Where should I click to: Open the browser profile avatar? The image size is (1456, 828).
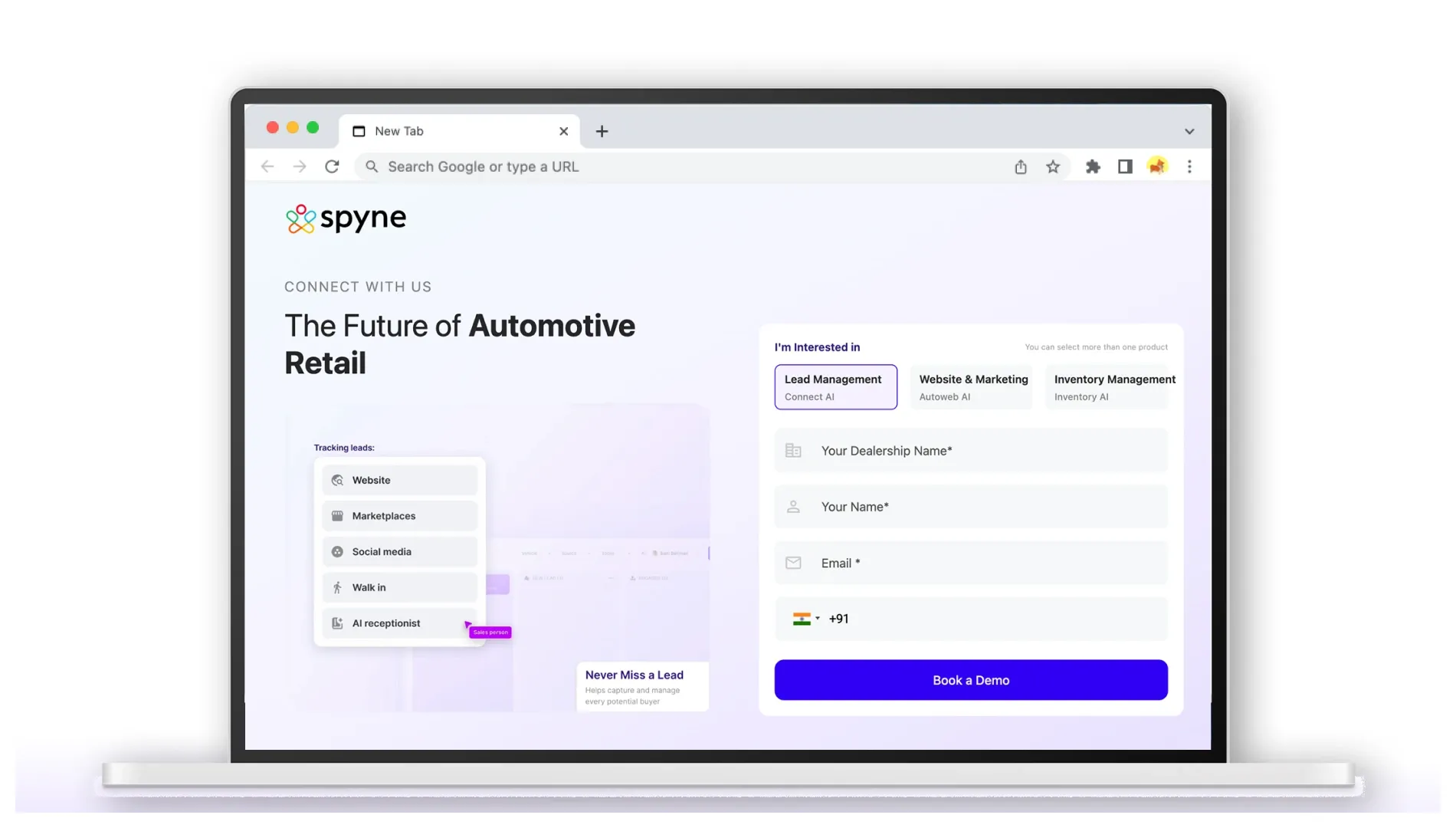1157,166
